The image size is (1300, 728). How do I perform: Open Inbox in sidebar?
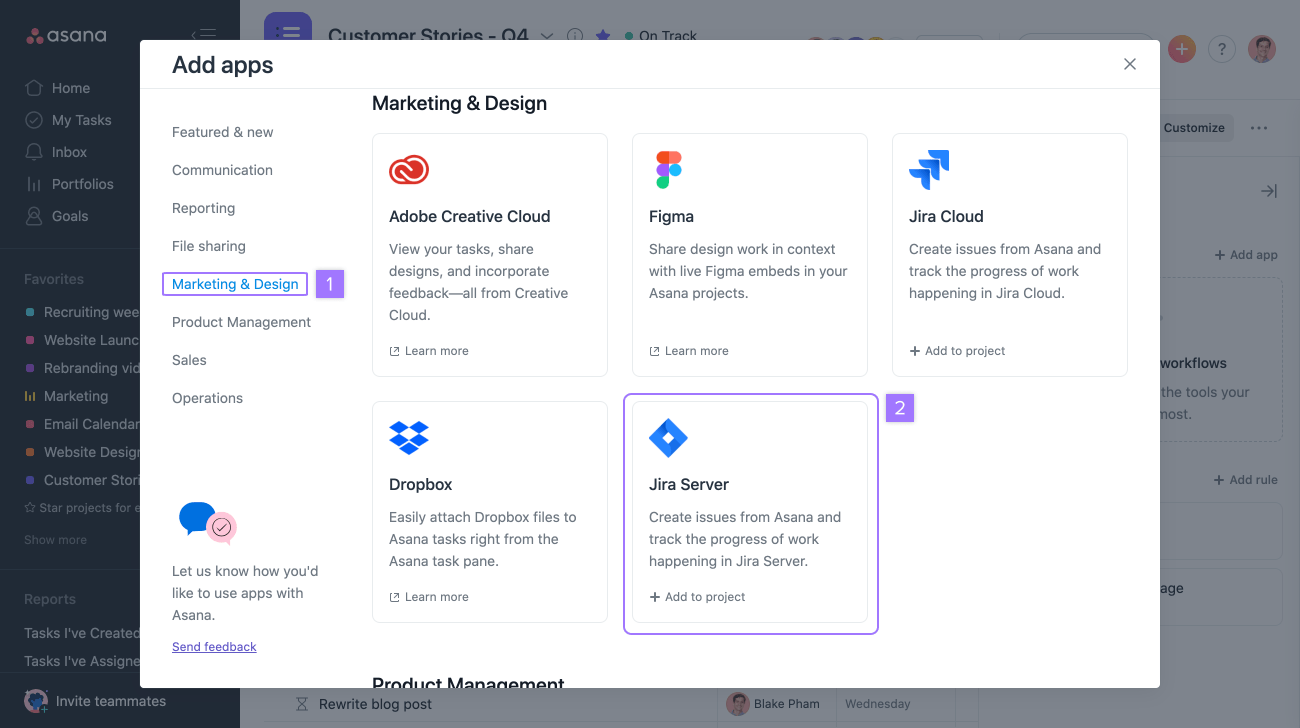[x=56, y=152]
